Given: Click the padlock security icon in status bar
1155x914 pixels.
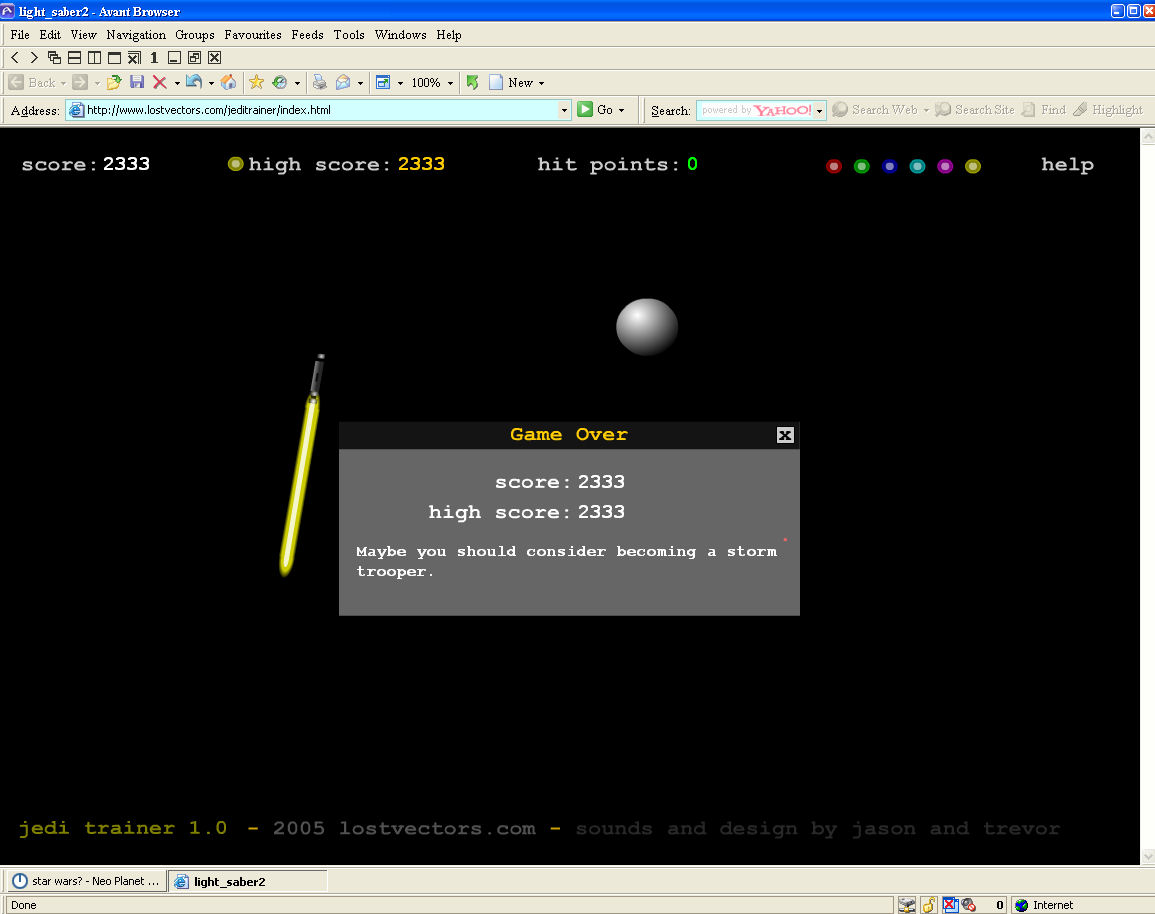Looking at the screenshot, I should click(x=929, y=905).
